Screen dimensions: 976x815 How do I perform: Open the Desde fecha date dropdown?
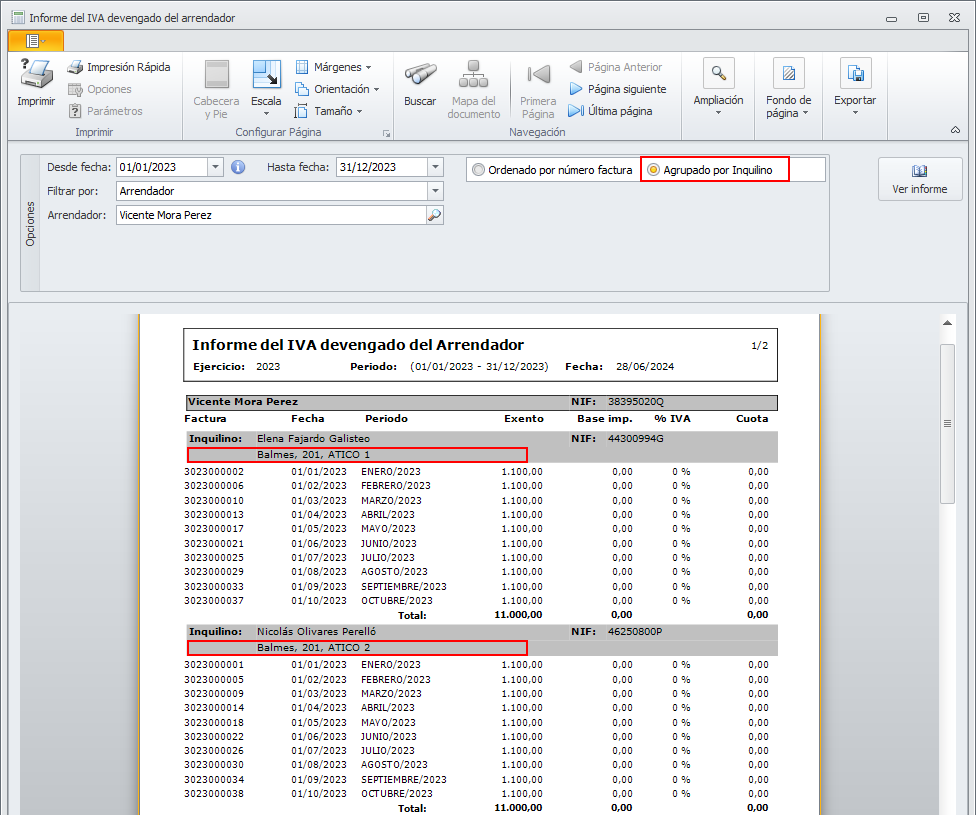(x=215, y=167)
